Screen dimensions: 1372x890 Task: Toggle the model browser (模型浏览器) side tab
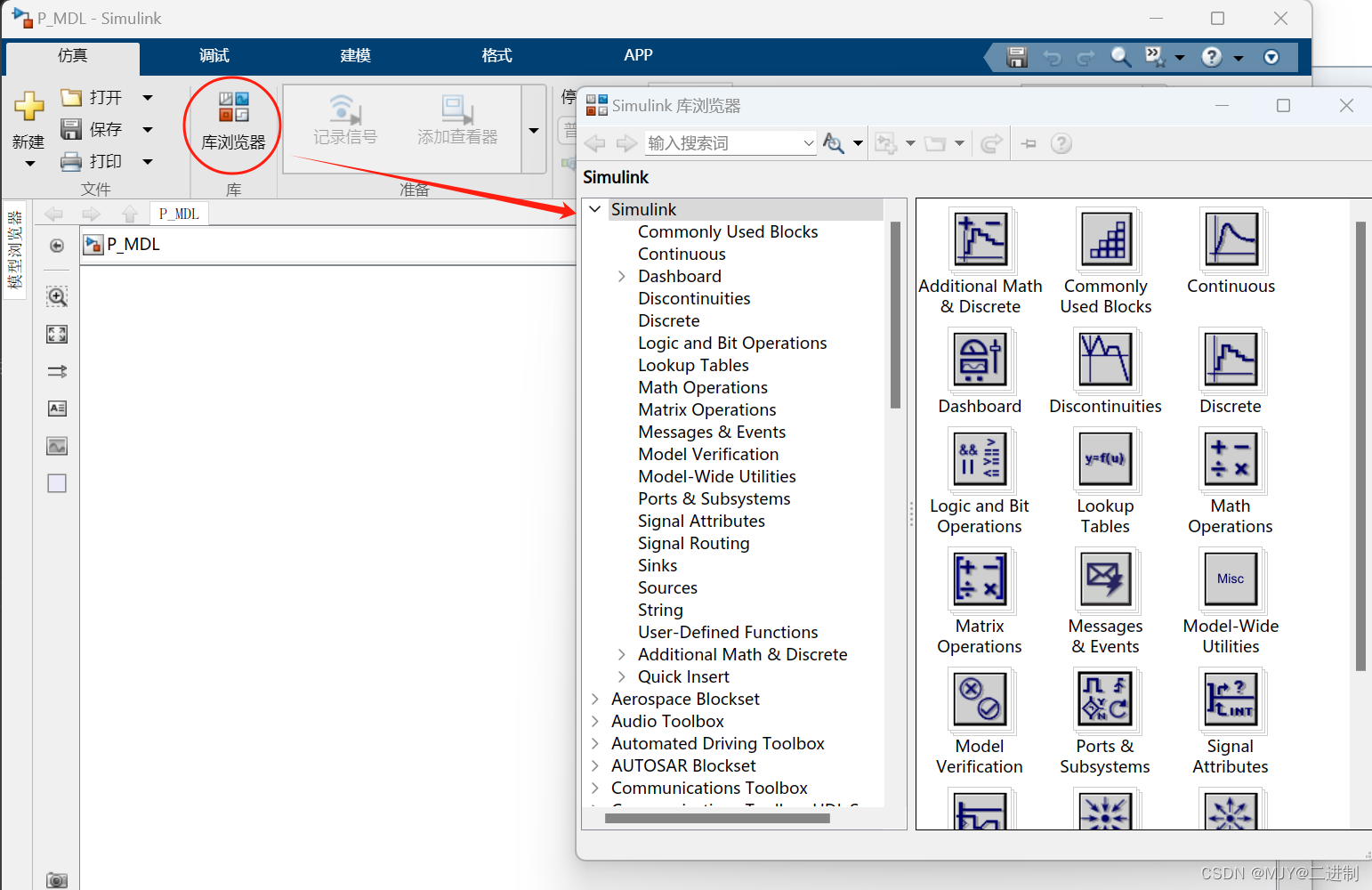pos(15,250)
